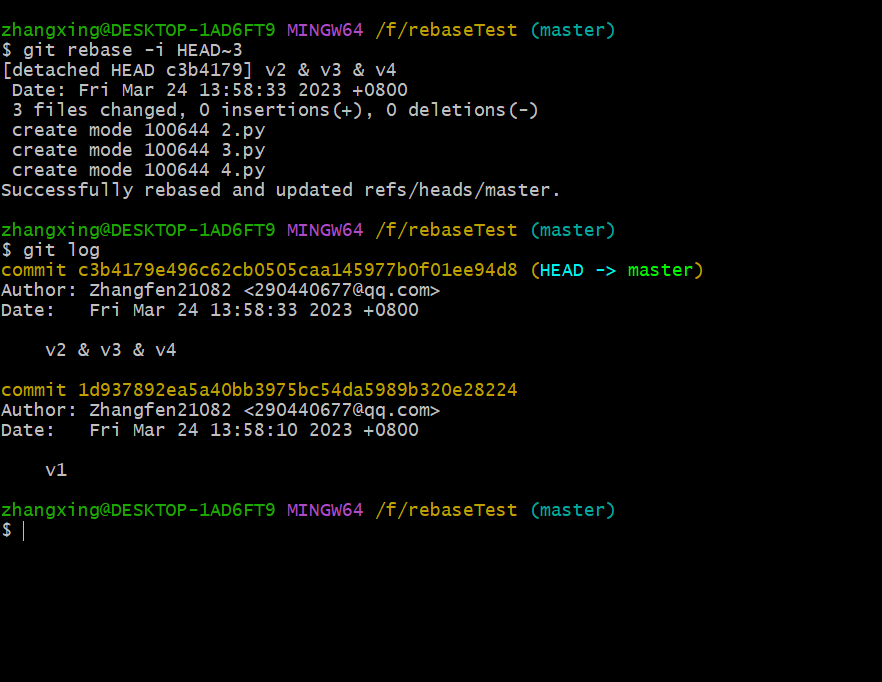Click commit hash c3b4179e496c62cb0505caa145977b0f01ee94d8
Screen dimensions: 882x682
[x=298, y=270]
